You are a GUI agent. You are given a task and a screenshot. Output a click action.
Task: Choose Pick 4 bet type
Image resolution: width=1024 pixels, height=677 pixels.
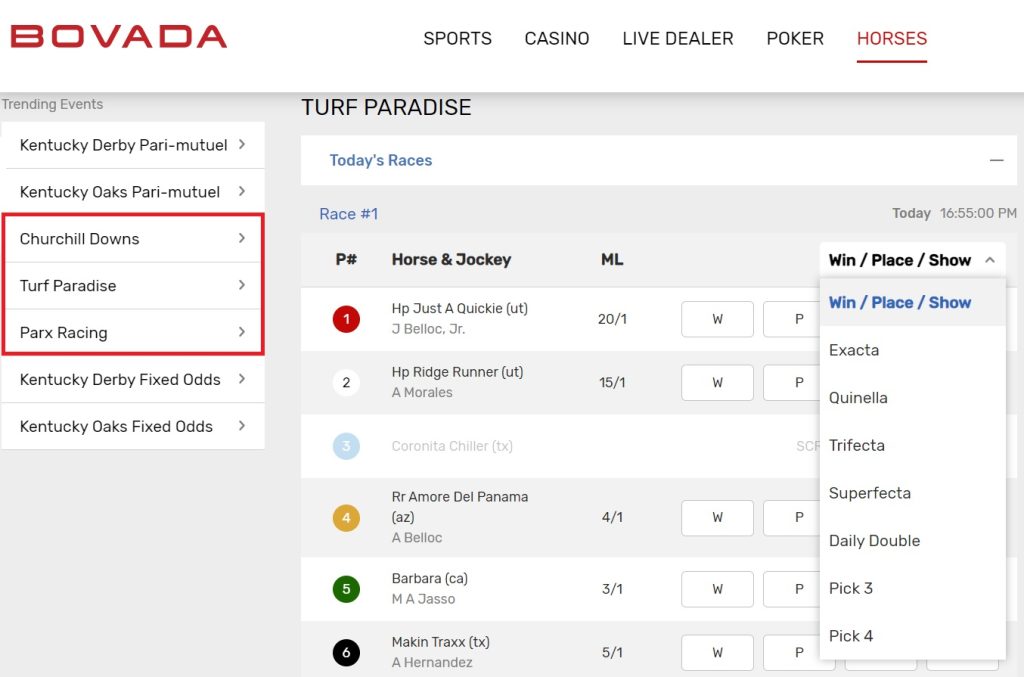point(912,636)
